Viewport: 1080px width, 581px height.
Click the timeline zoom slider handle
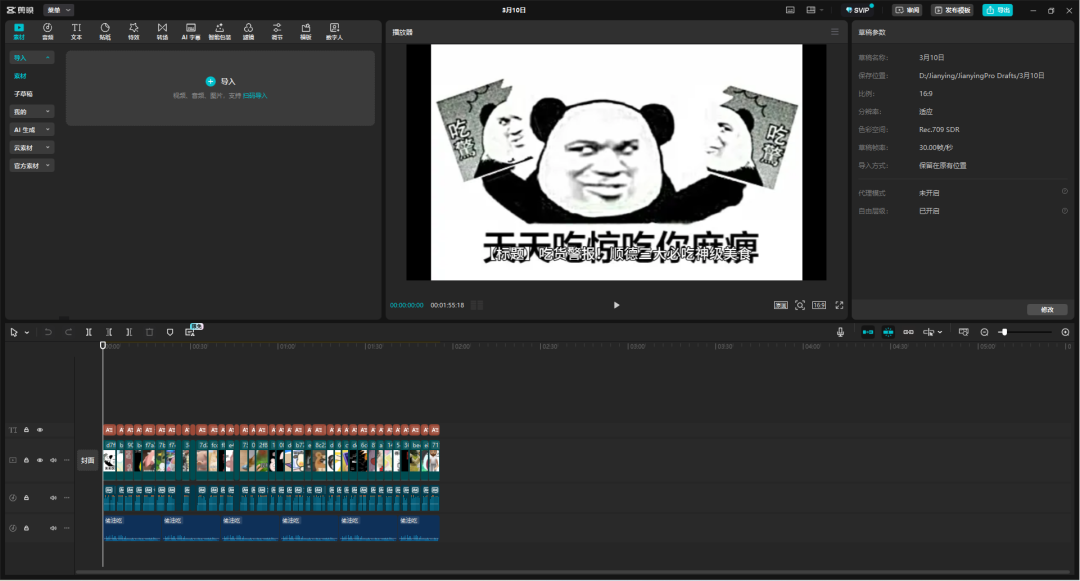tap(1004, 332)
